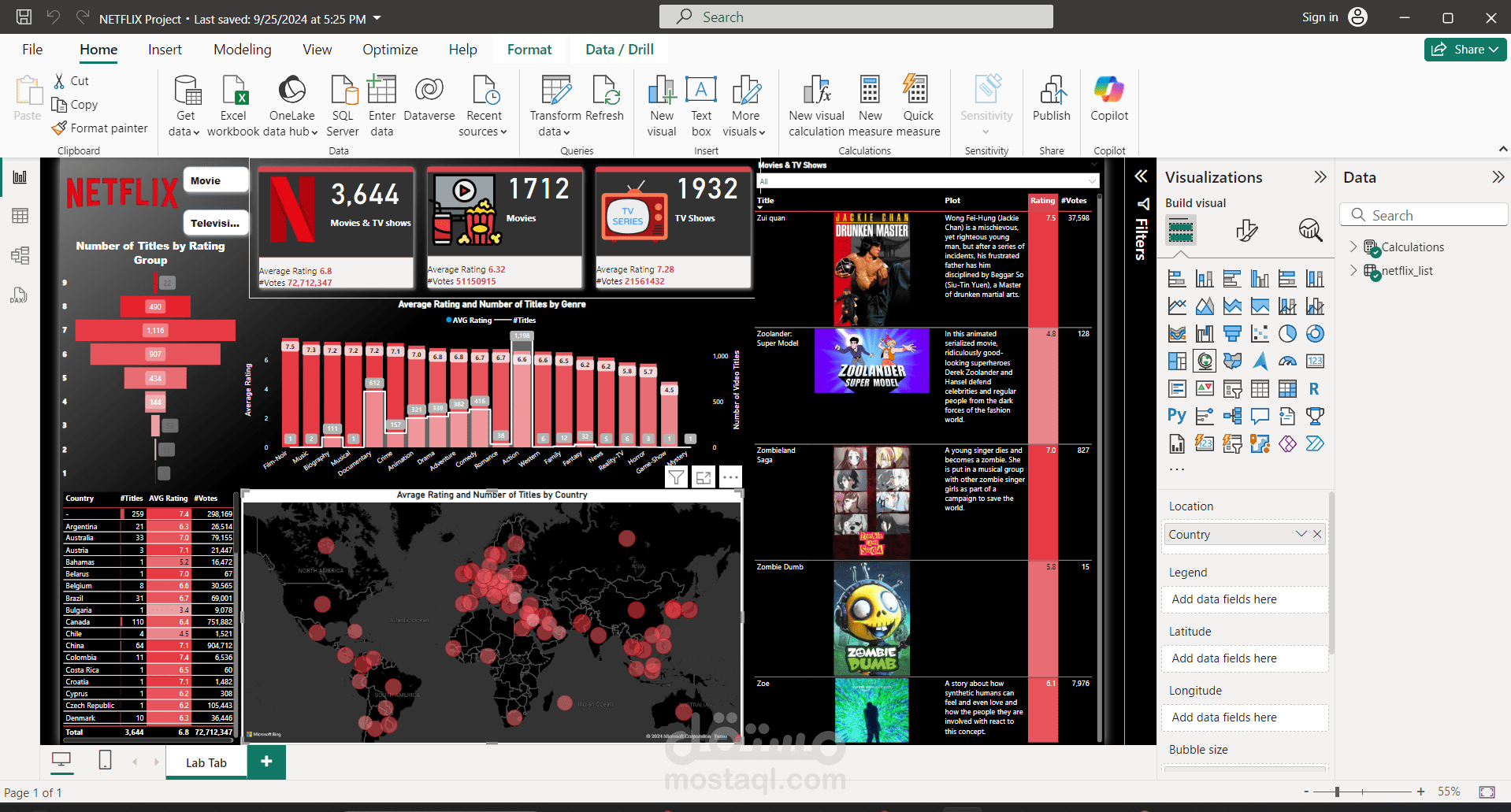This screenshot has width=1511, height=812.
Task: Open the Format visual pane icon
Action: [x=1246, y=230]
